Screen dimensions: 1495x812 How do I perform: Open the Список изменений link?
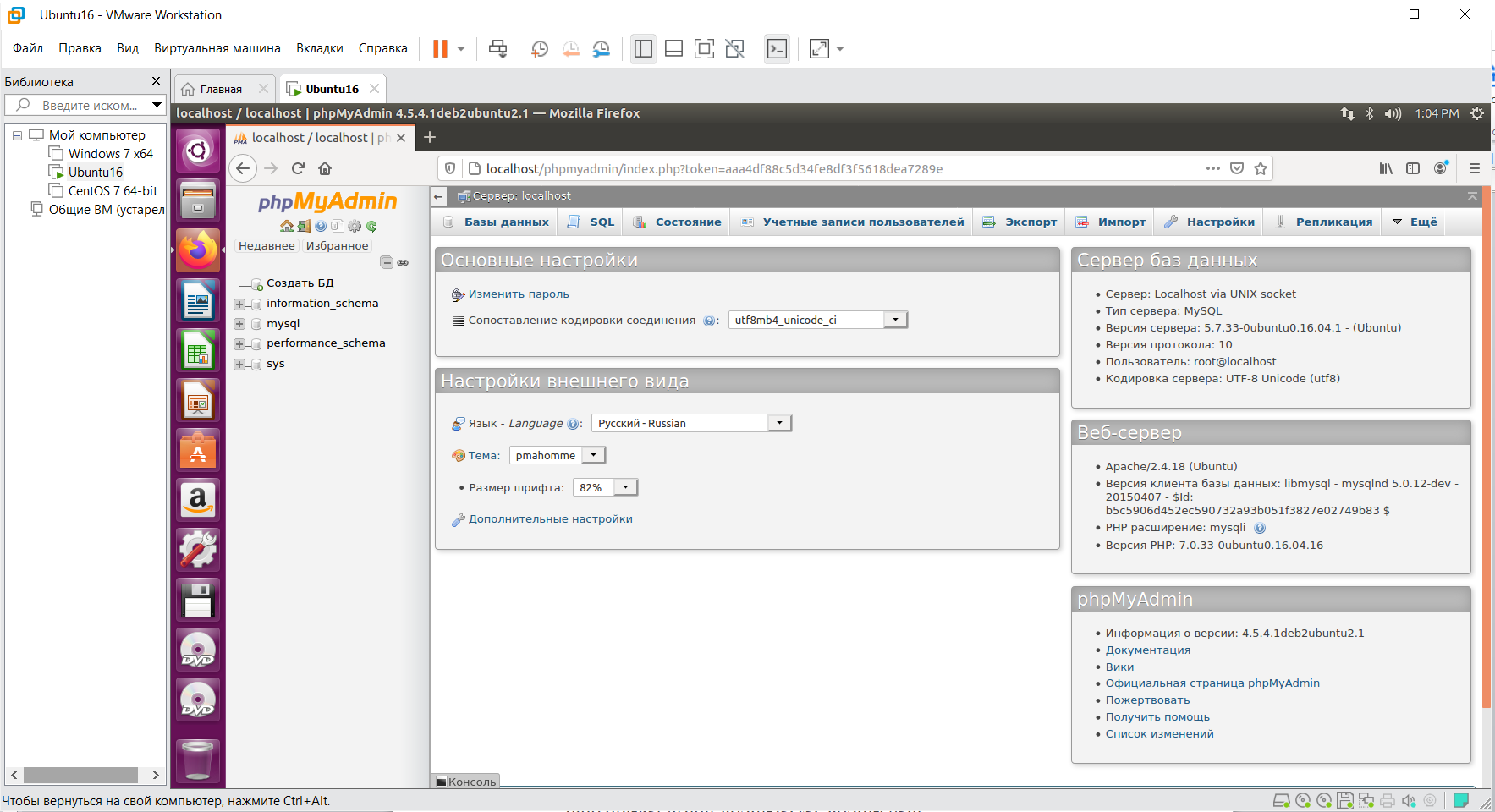1160,734
